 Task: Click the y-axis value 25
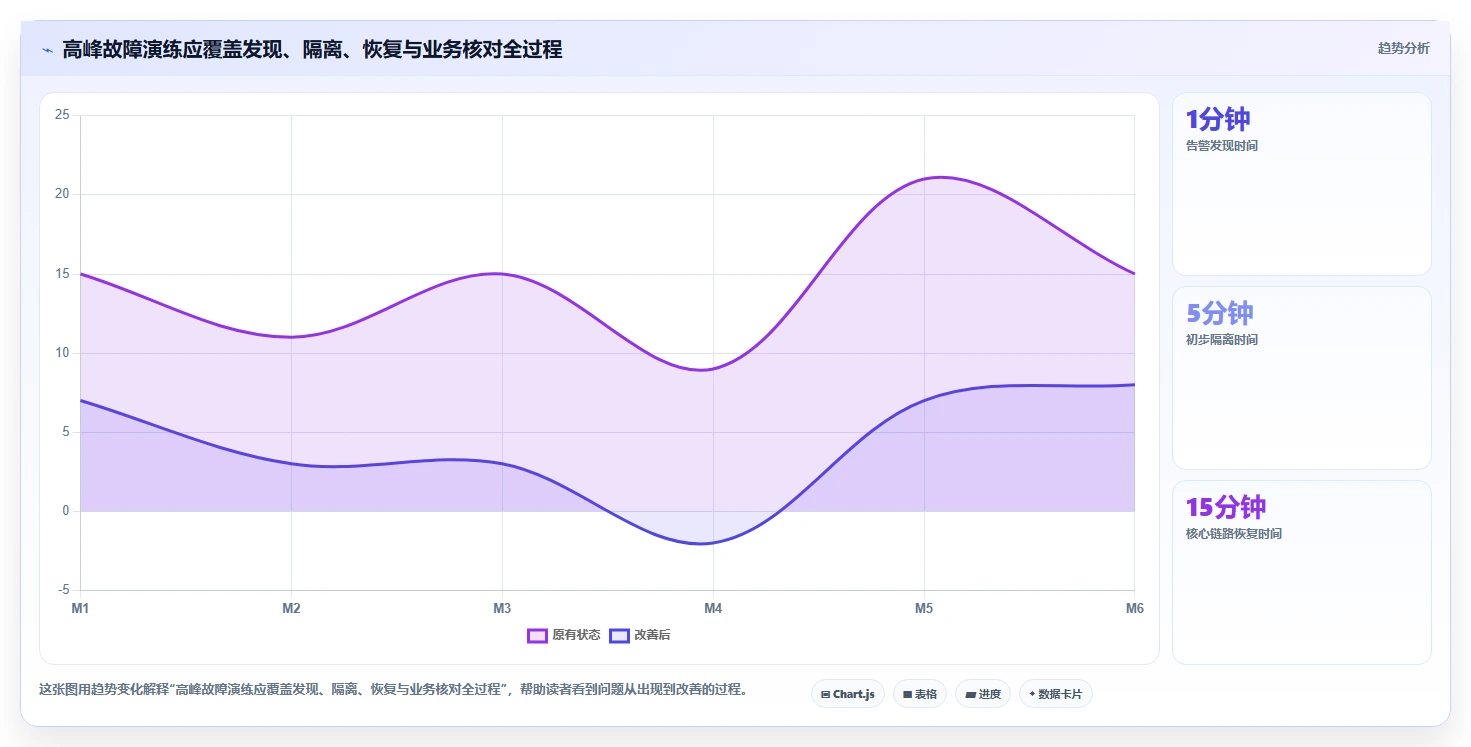point(62,115)
